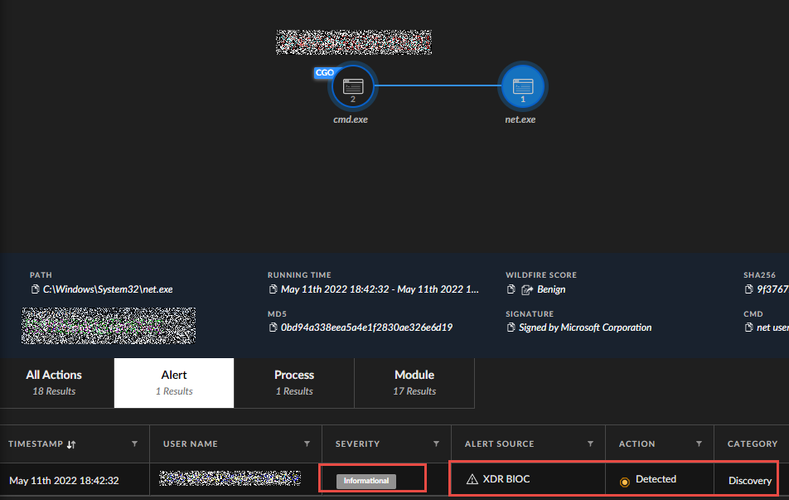
Task: Open the WildFire report link icon
Action: click(x=526, y=290)
